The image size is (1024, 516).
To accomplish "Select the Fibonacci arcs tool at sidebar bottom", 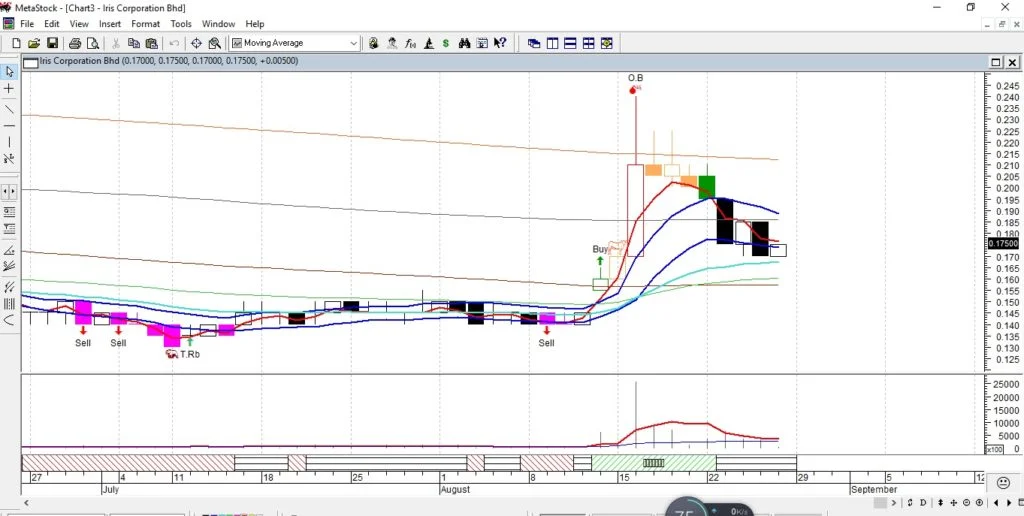I will point(9,320).
